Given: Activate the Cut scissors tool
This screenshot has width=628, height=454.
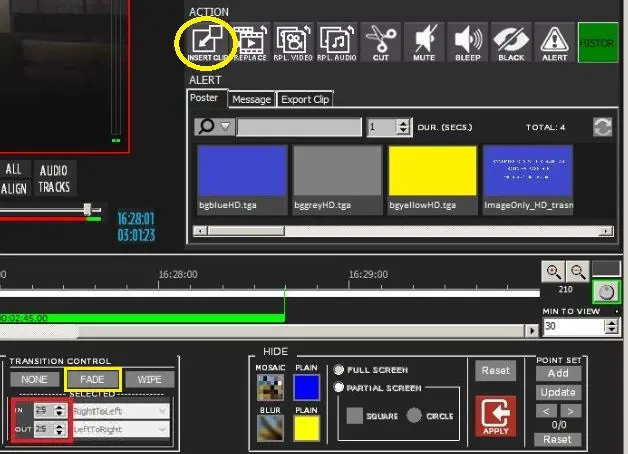Looking at the screenshot, I should coord(381,42).
